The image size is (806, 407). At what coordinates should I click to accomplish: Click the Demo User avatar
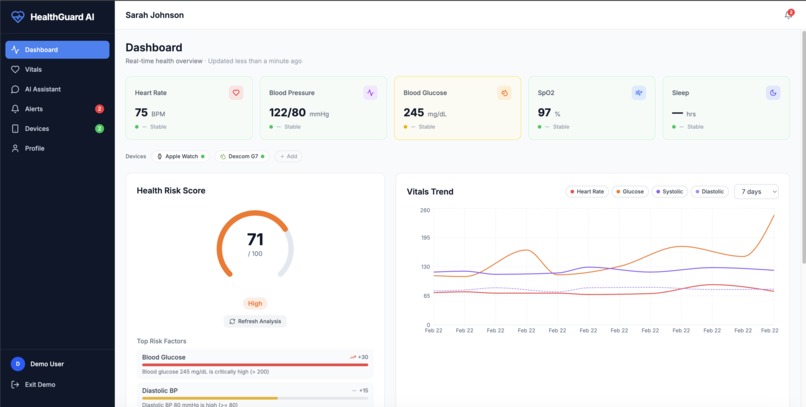(x=17, y=364)
